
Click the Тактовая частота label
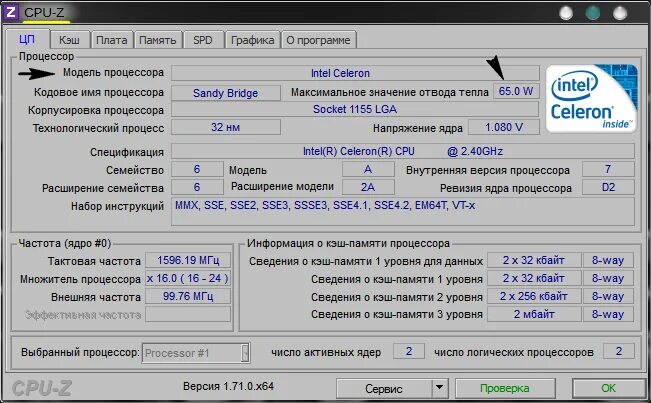94,261
